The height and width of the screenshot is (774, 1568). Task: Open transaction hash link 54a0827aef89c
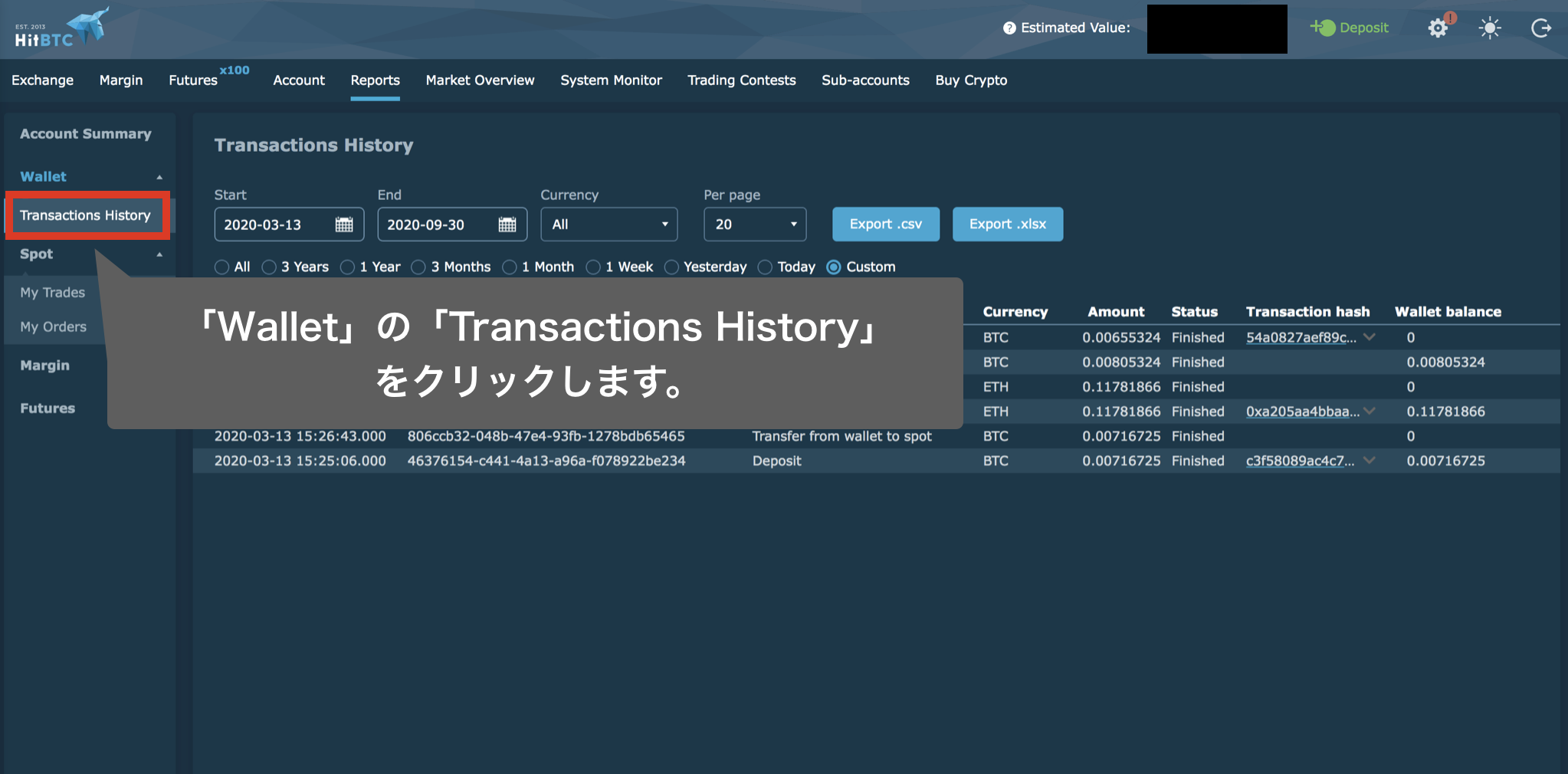[1301, 338]
